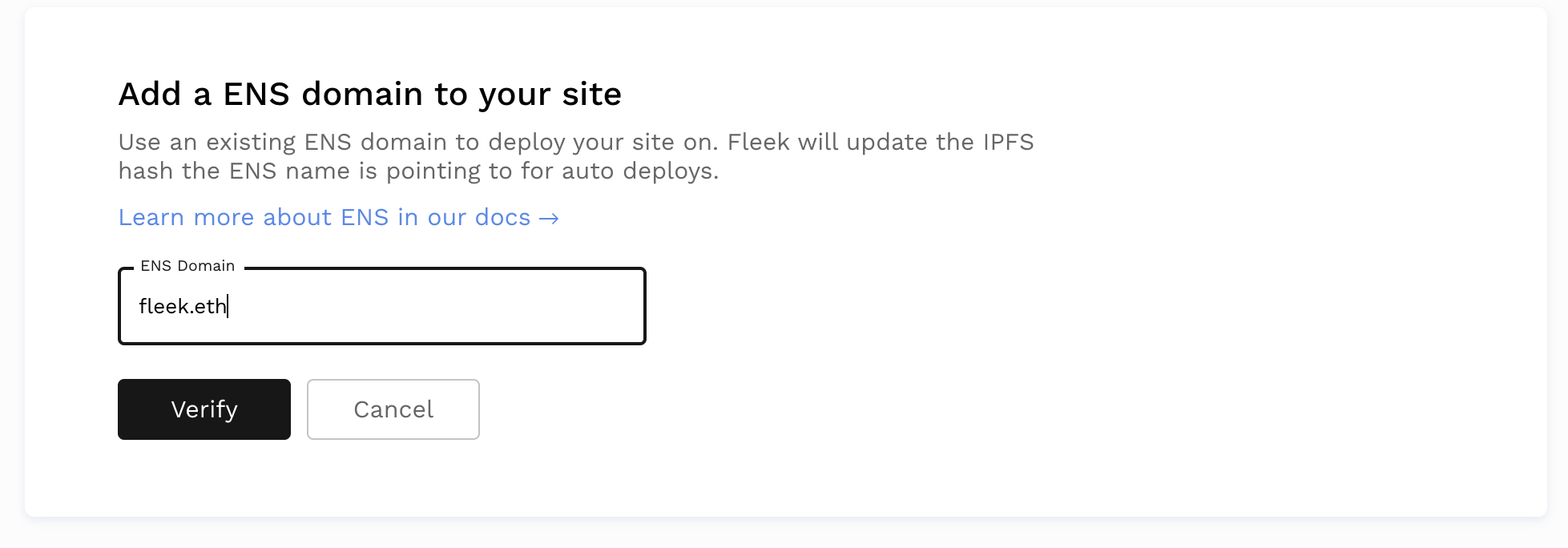Click the Verify button
This screenshot has height=548, width=1568.
204,409
